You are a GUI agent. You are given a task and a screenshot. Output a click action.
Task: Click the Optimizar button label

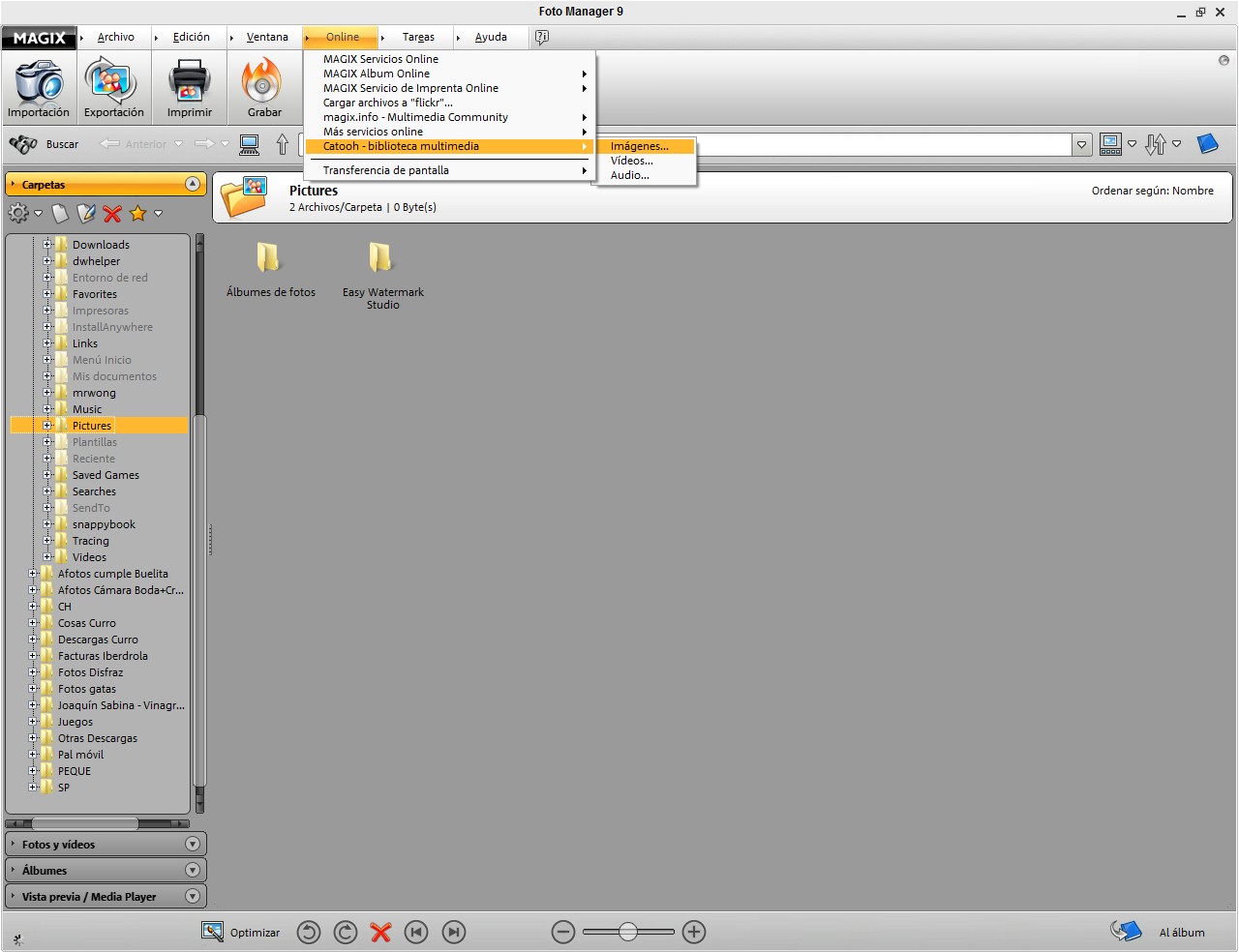255,933
